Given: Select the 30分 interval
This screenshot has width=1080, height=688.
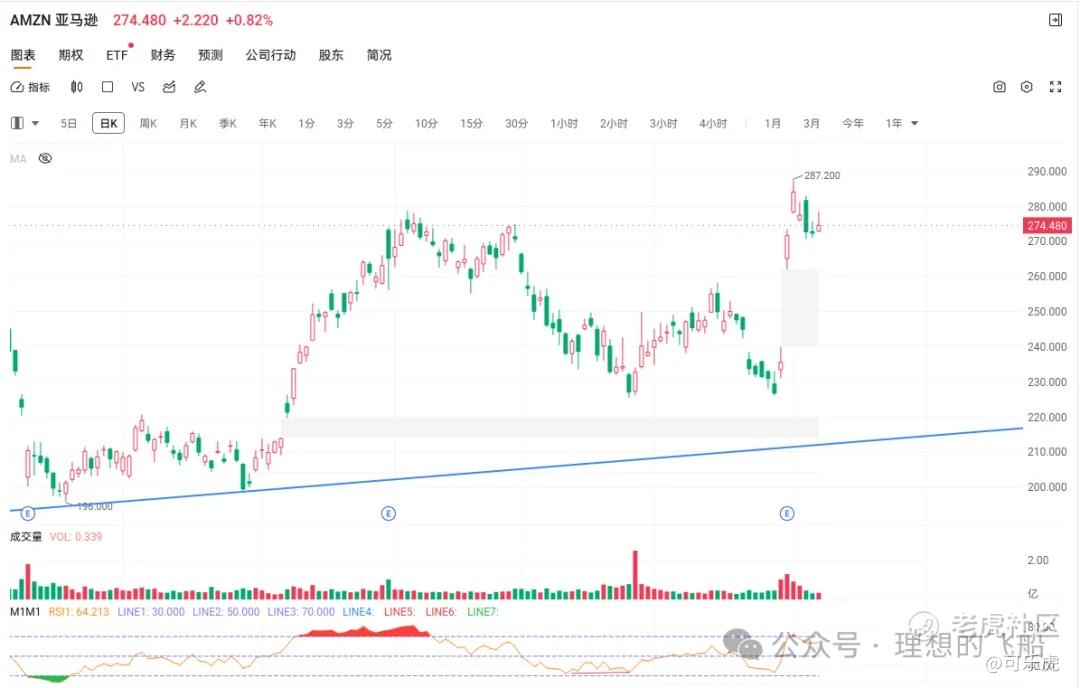Looking at the screenshot, I should [x=517, y=123].
